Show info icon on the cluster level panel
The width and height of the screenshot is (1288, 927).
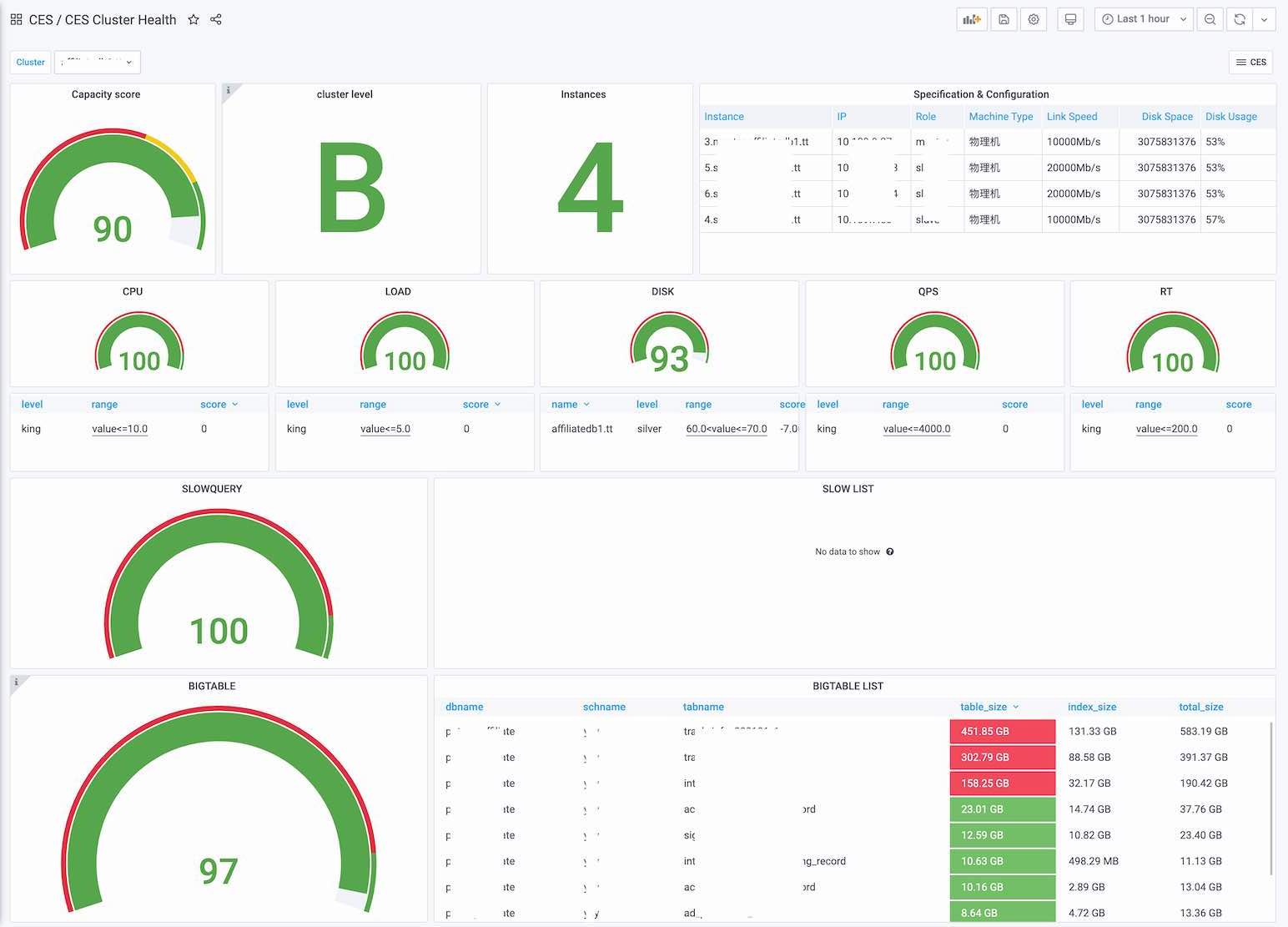coord(229,90)
